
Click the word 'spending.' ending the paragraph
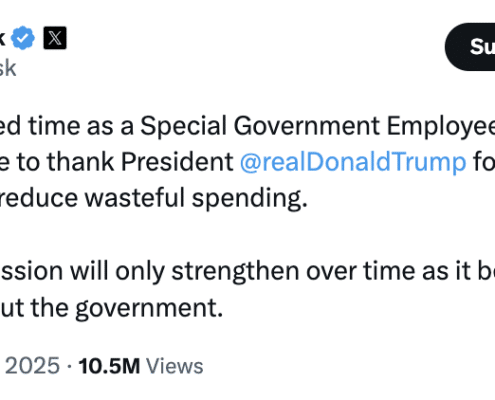tap(249, 199)
